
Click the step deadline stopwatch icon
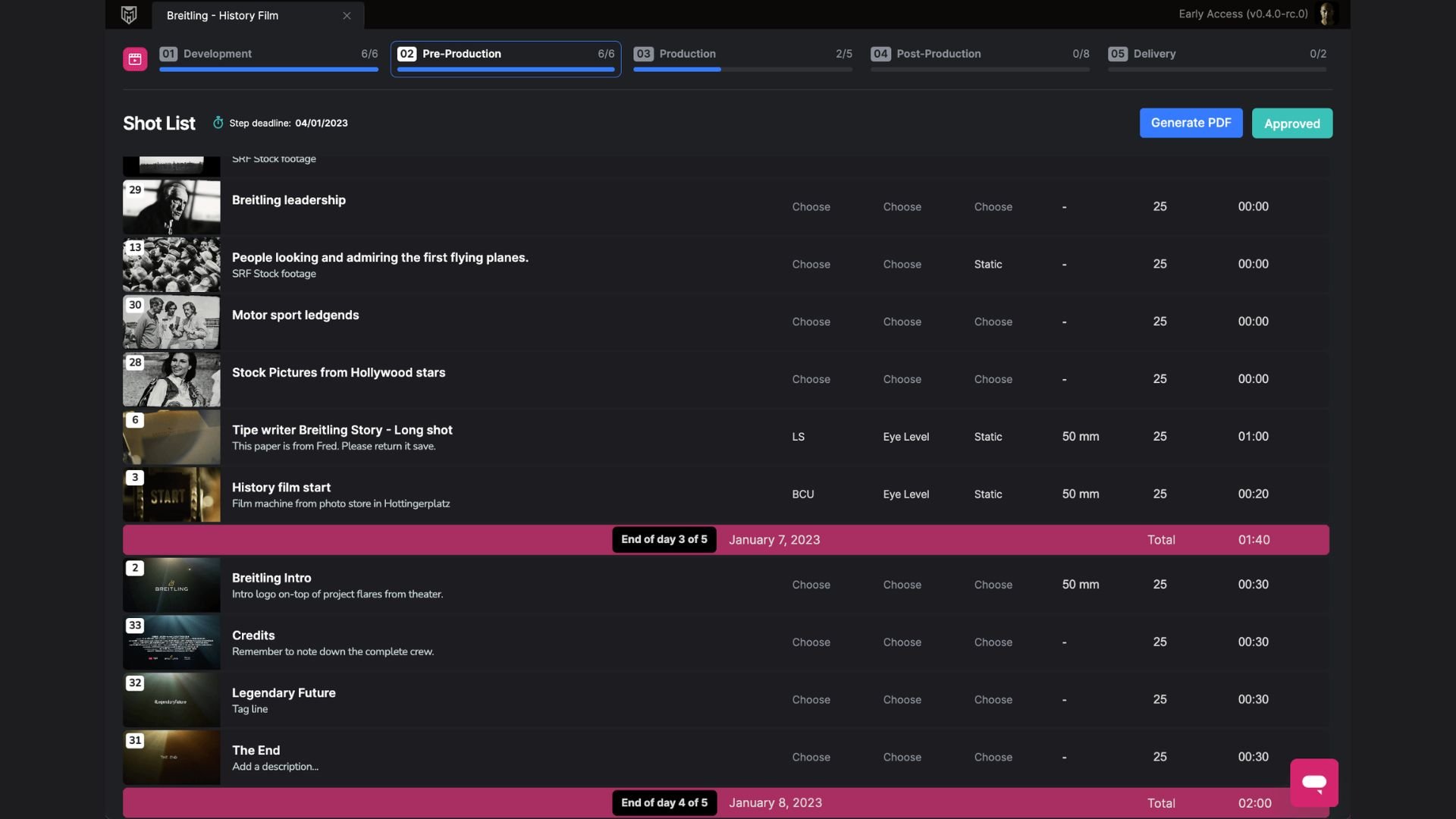tap(218, 123)
